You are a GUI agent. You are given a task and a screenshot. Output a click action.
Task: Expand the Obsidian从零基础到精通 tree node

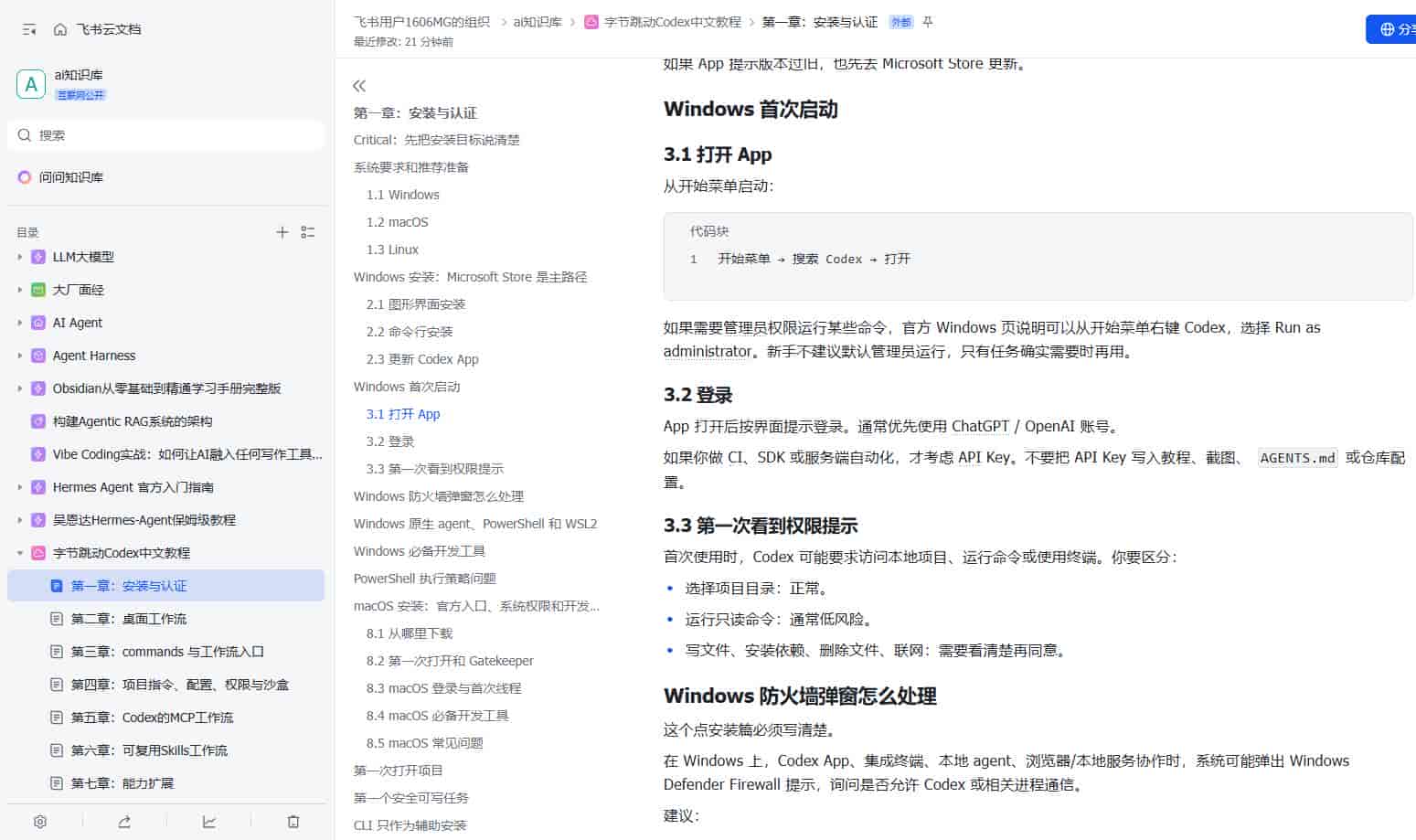coord(20,388)
